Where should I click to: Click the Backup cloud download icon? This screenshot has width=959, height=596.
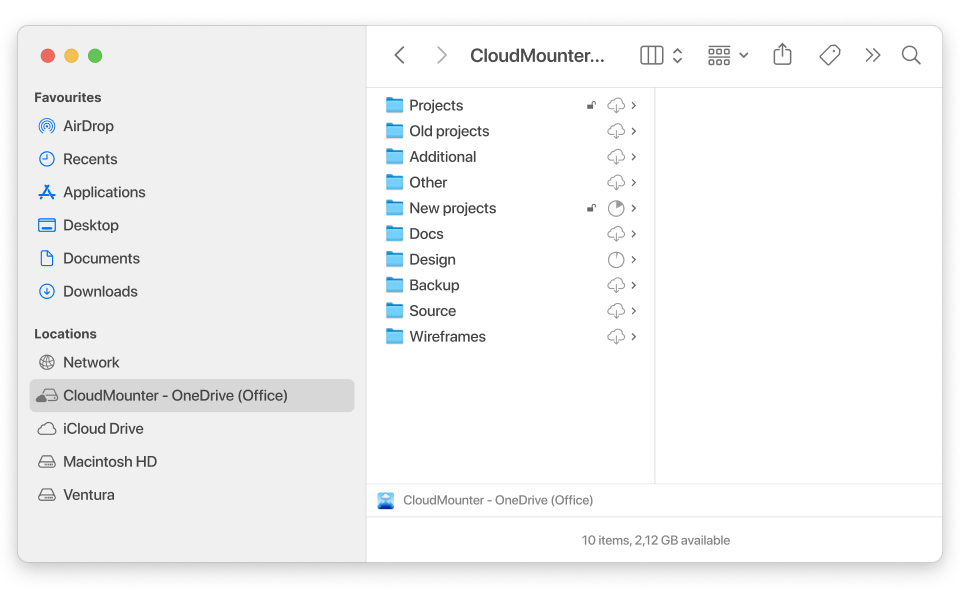tap(616, 285)
